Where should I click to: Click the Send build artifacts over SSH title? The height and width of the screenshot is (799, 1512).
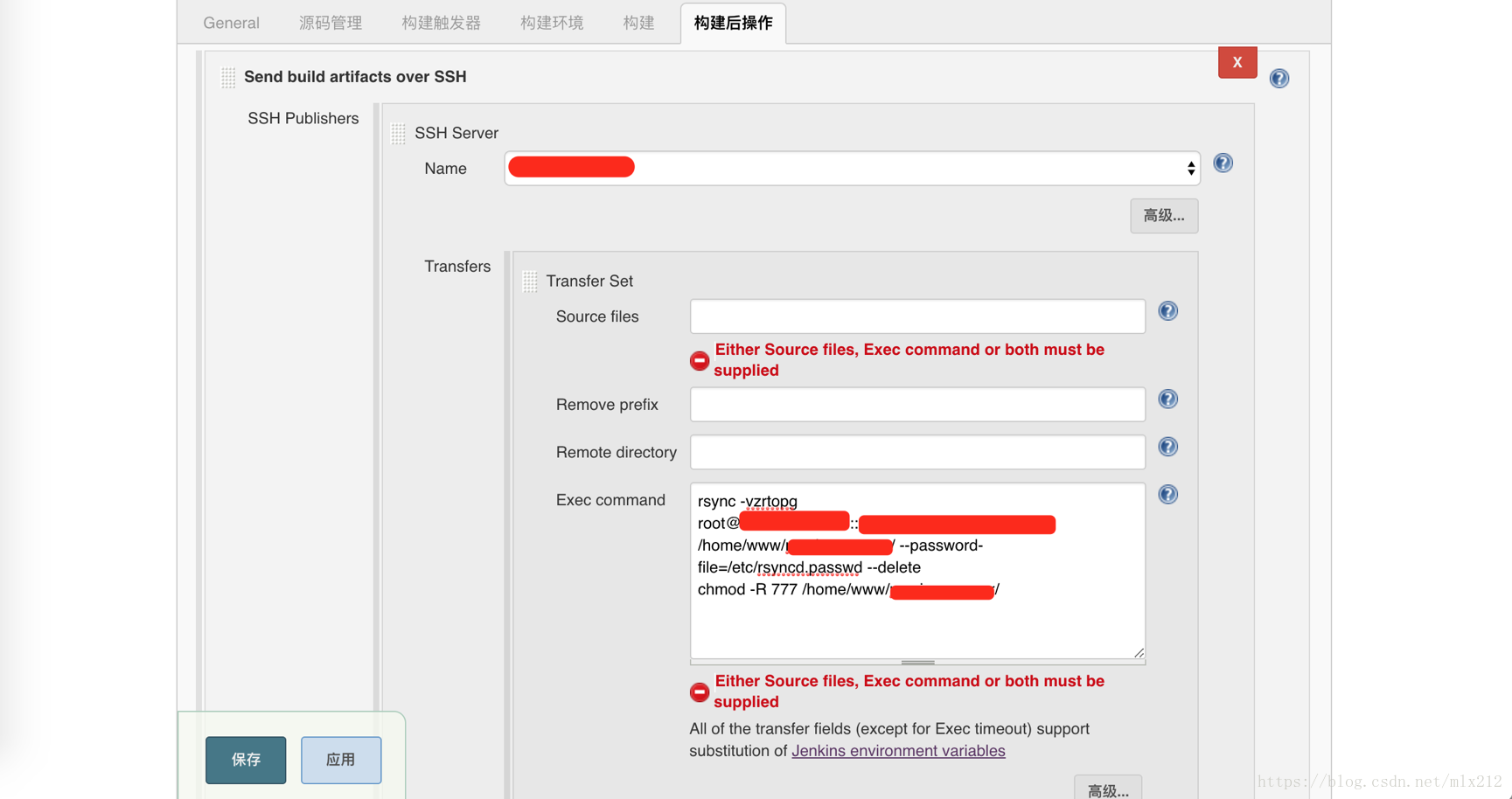tap(355, 77)
